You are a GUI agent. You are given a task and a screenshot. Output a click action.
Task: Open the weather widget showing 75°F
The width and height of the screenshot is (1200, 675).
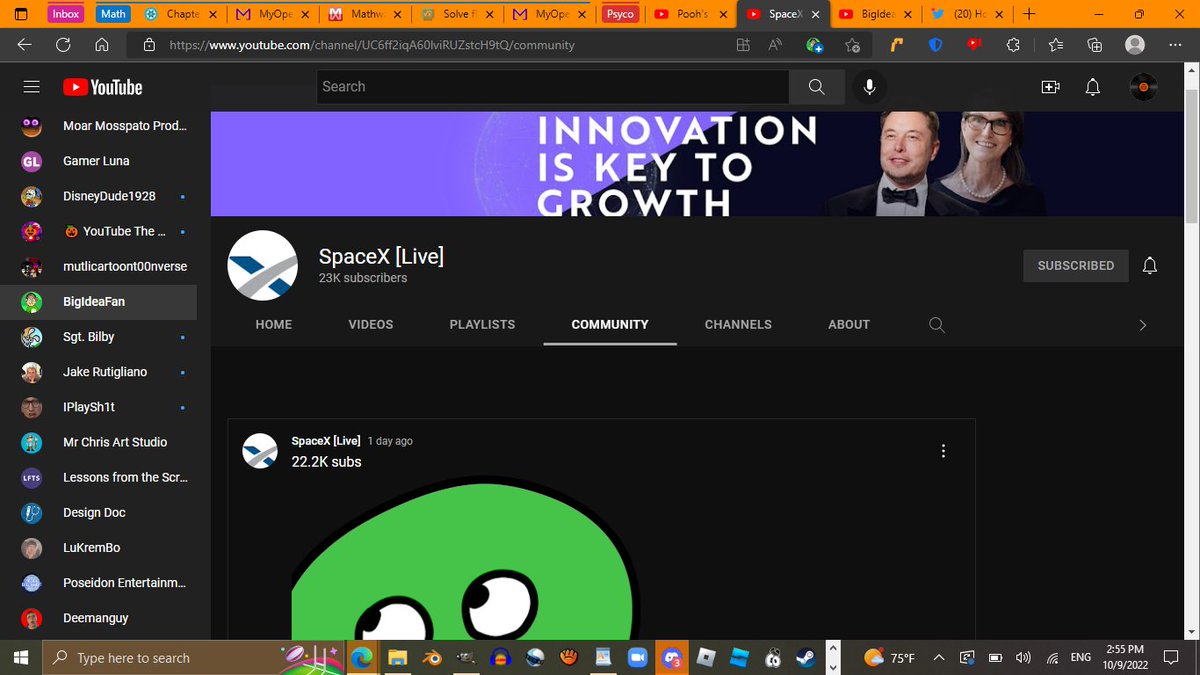coord(889,658)
